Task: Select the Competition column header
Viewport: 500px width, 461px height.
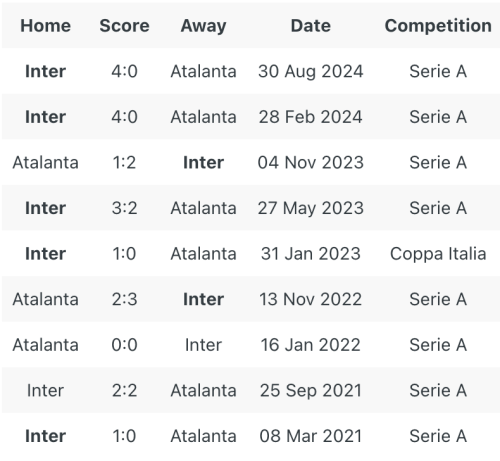Action: [438, 26]
